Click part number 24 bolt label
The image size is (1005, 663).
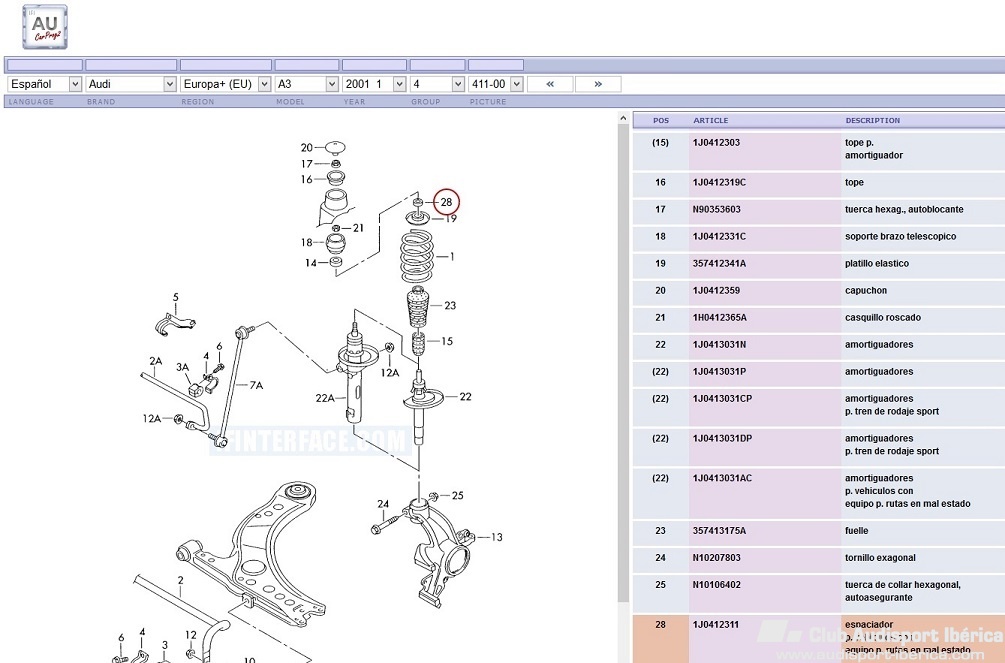pos(383,504)
